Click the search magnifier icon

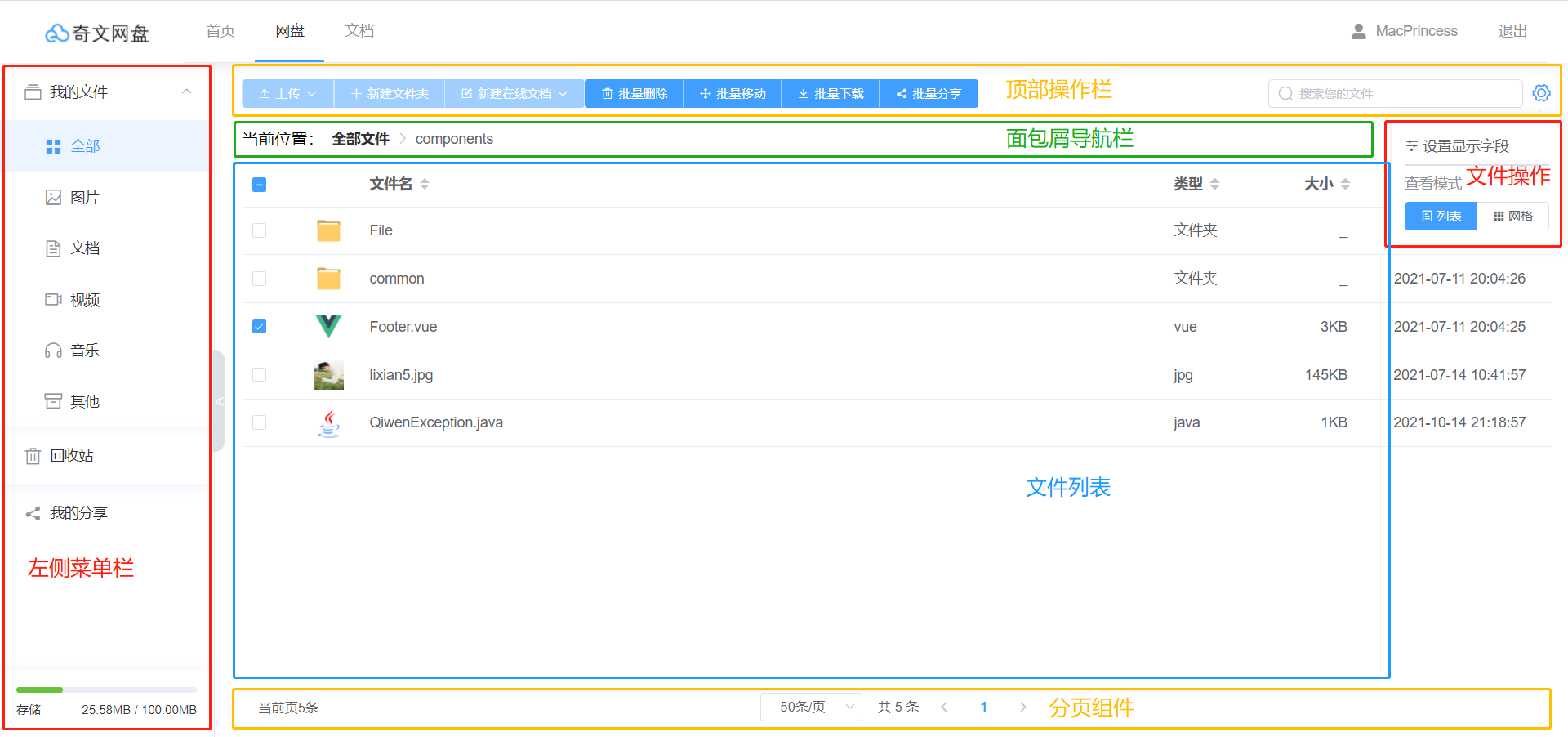(x=1285, y=94)
